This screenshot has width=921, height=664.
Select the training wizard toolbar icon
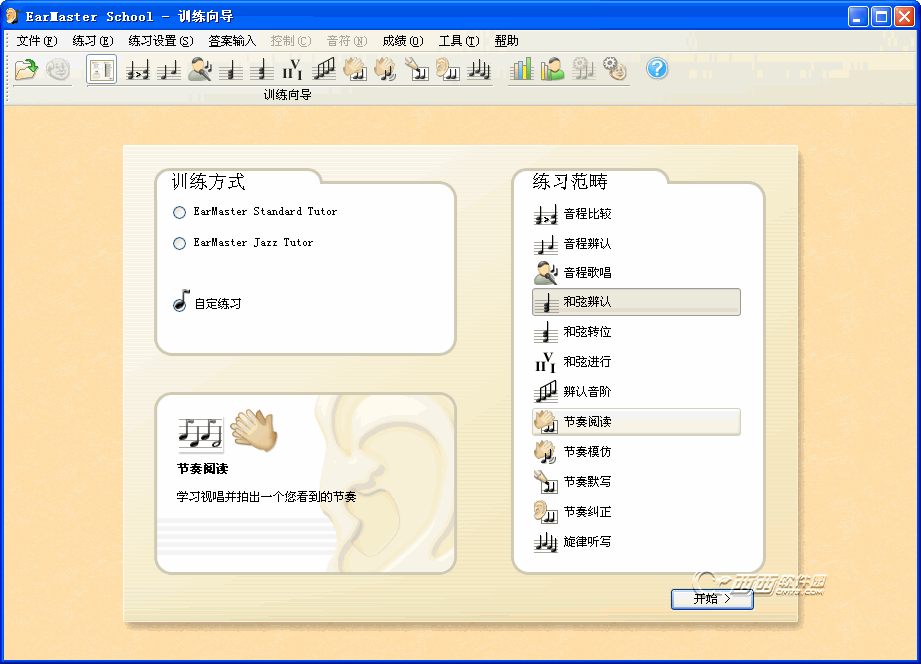[102, 69]
